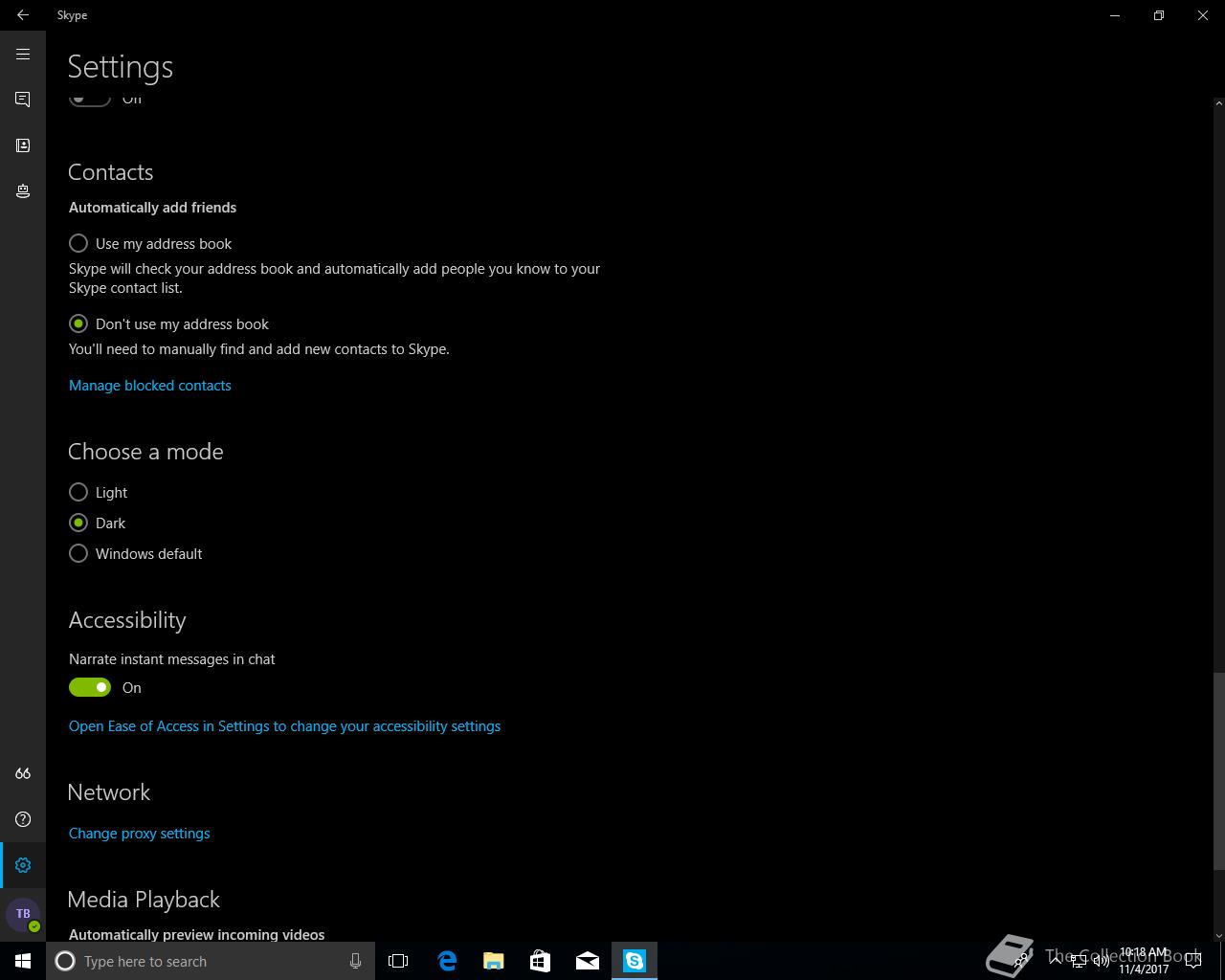Click the taskbar microphone voice search icon
The height and width of the screenshot is (980, 1225).
(x=355, y=961)
